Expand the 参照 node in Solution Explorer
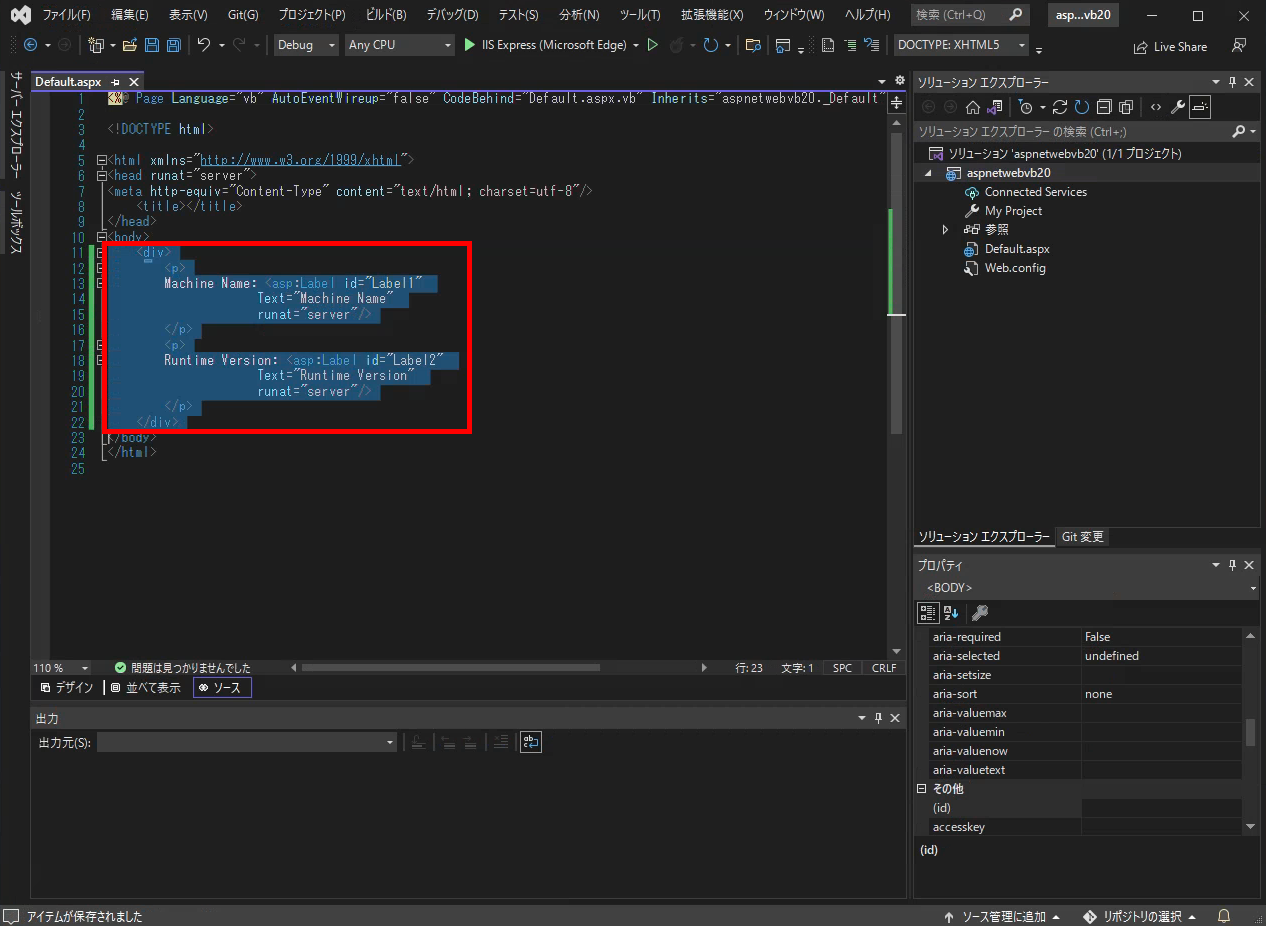The height and width of the screenshot is (926, 1266). click(945, 229)
